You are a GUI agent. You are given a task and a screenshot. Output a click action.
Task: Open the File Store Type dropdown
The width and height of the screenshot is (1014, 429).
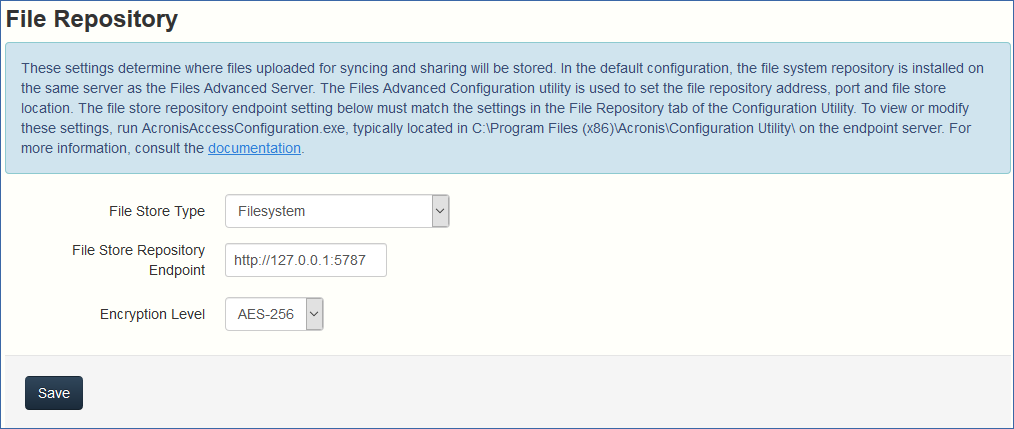(x=336, y=211)
